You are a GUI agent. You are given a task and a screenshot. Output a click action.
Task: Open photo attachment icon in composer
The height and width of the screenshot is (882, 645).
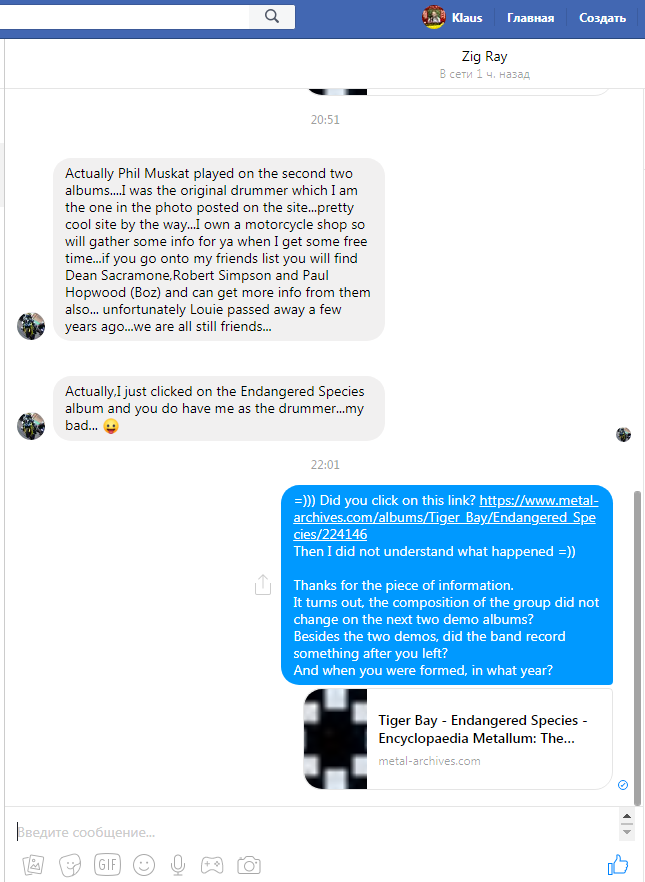[x=33, y=865]
